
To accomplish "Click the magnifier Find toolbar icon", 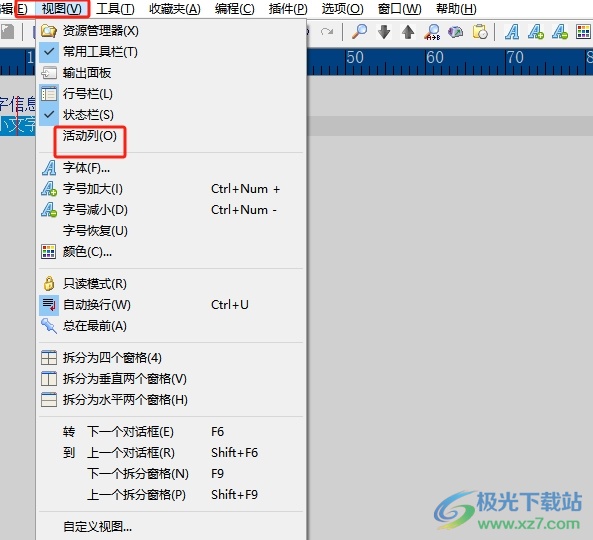I will coord(359,32).
